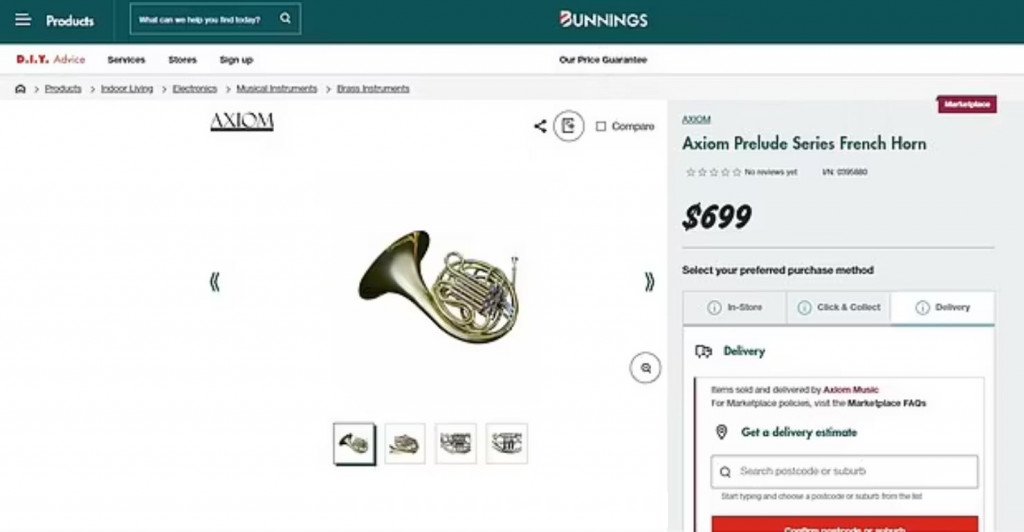Show next product image arrow
The image size is (1024, 532).
pos(649,281)
